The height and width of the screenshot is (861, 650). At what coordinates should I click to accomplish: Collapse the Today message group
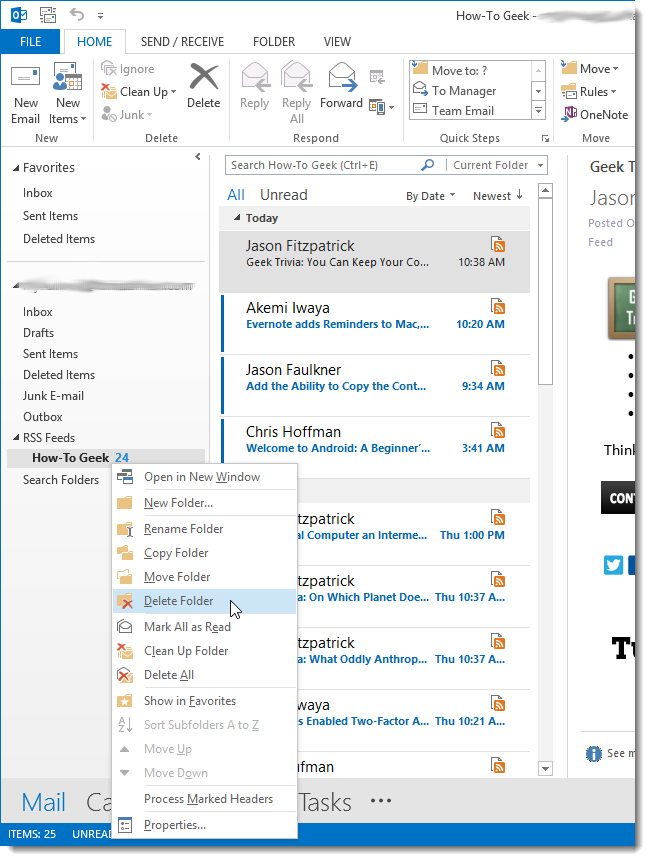pyautogui.click(x=237, y=218)
